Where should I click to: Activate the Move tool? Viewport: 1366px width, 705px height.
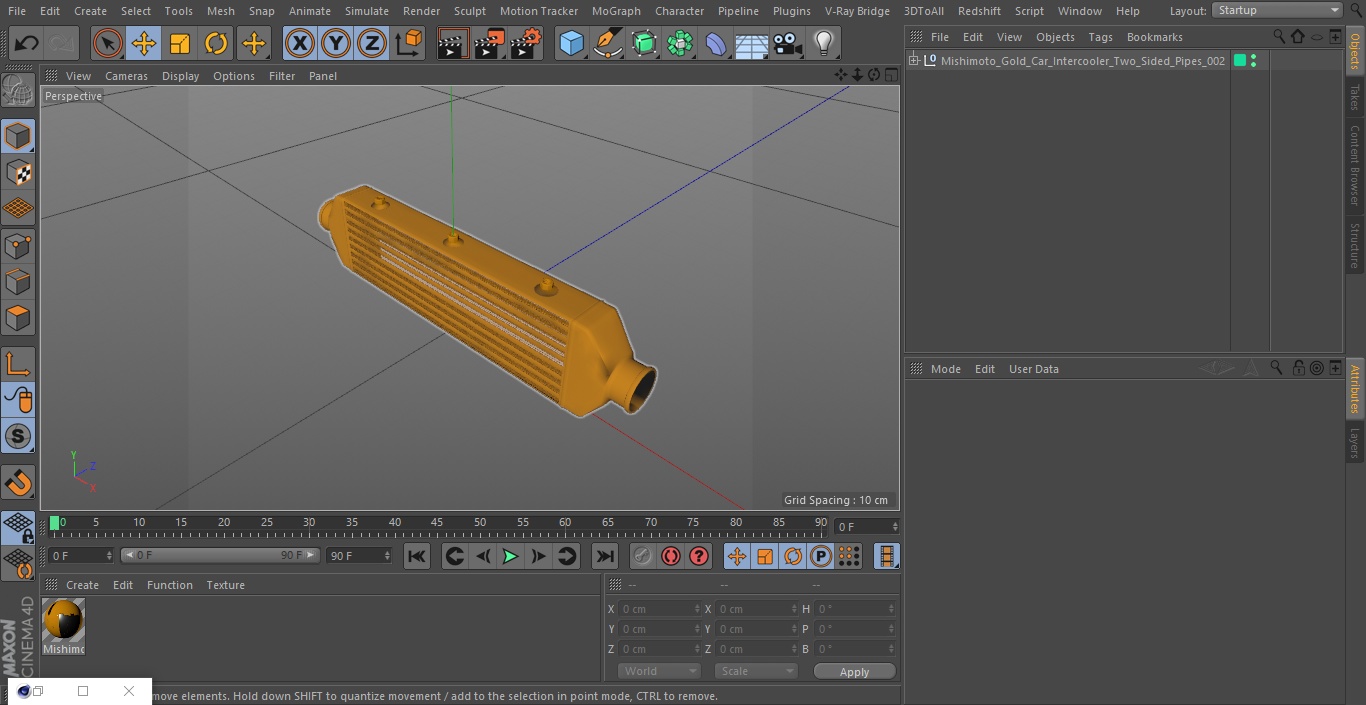point(144,43)
